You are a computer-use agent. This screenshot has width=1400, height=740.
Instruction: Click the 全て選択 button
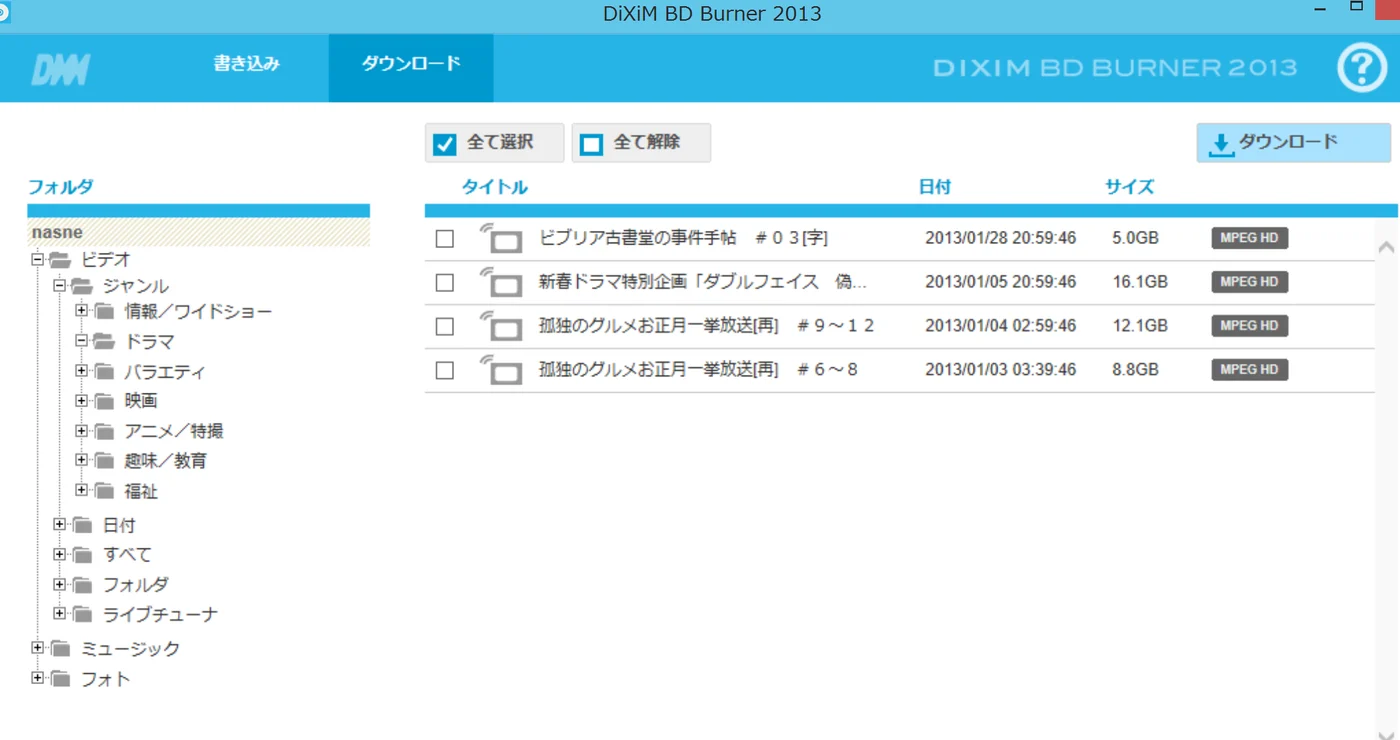pos(494,143)
